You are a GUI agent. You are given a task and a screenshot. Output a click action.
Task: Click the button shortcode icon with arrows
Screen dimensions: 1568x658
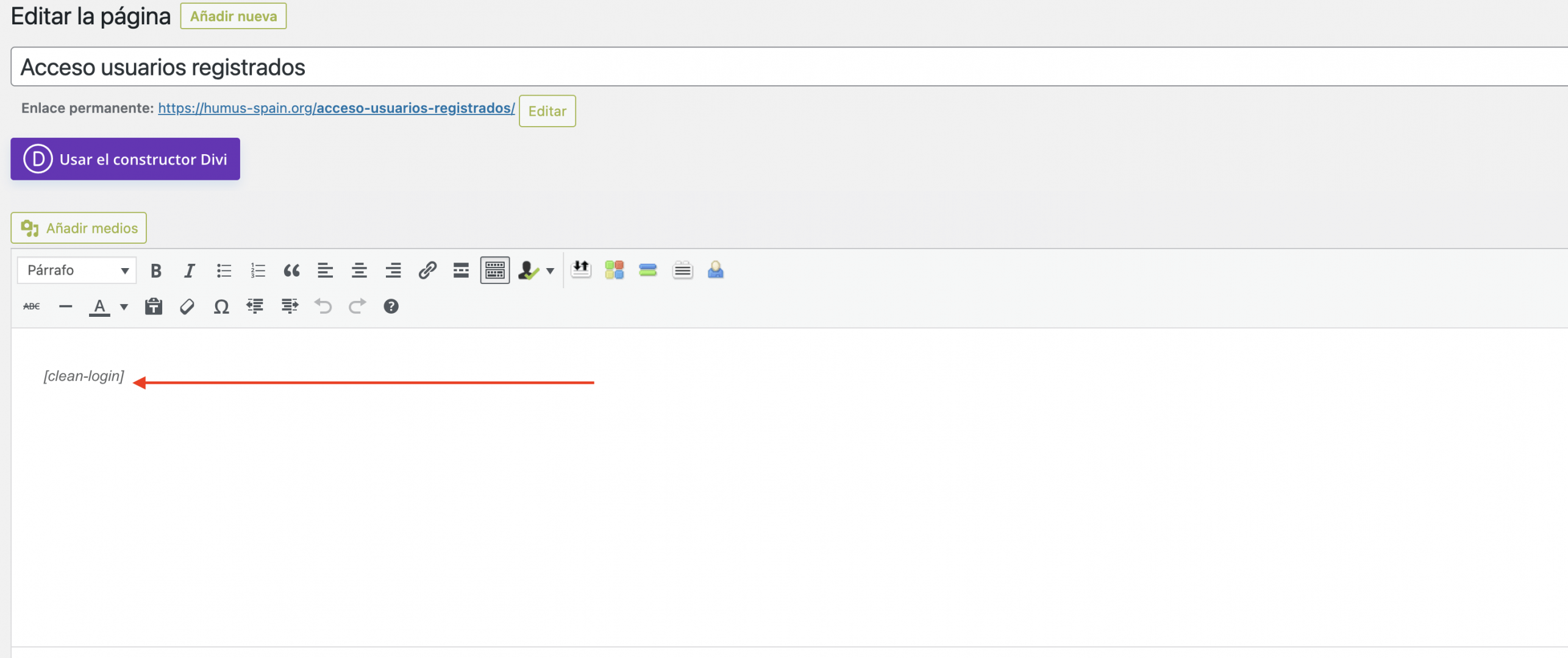pos(581,269)
